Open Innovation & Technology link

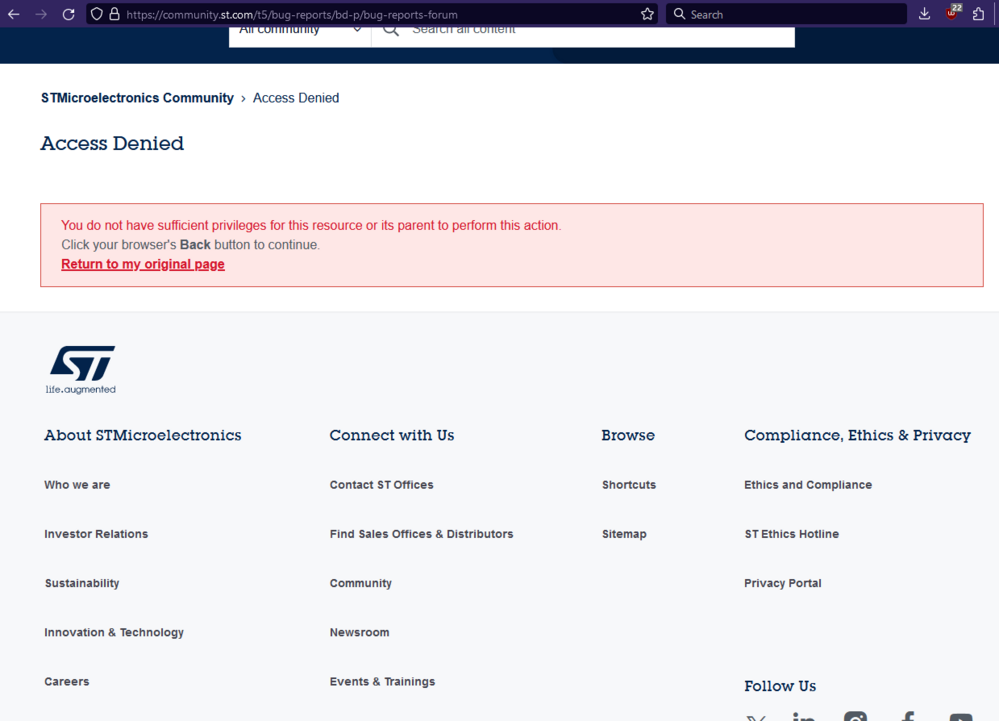pos(114,632)
